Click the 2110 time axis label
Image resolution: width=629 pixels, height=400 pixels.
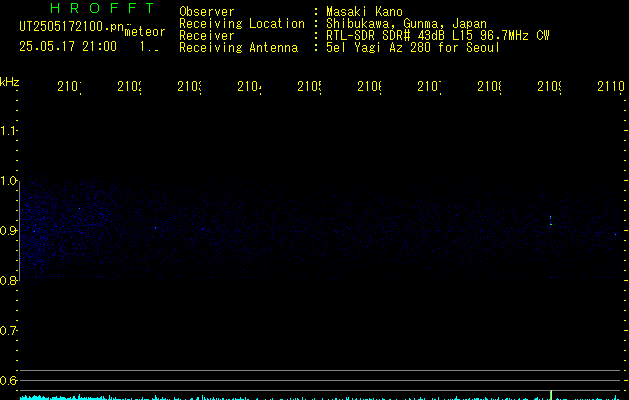pos(611,86)
